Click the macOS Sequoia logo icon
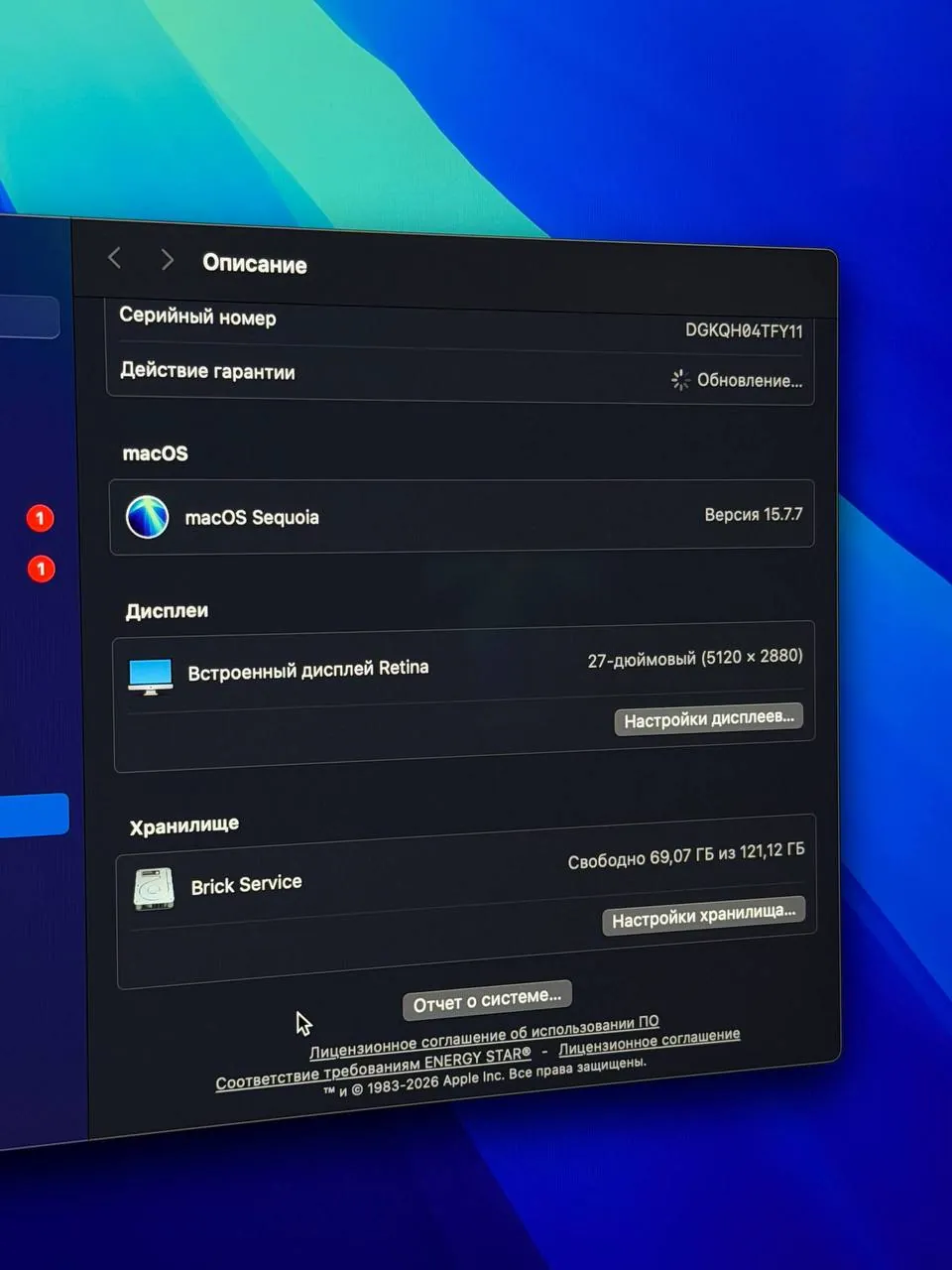952x1270 pixels. (x=147, y=516)
